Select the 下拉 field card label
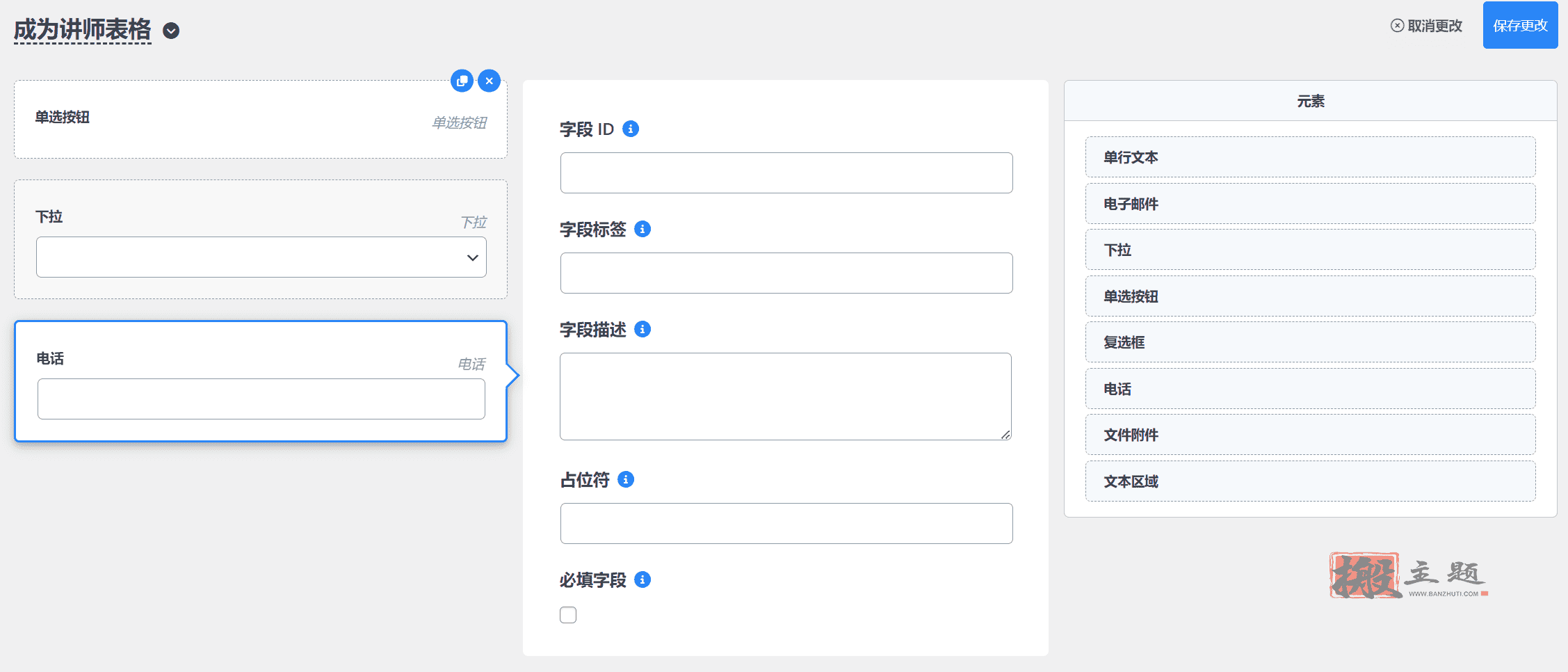This screenshot has height=672, width=1568. point(49,217)
